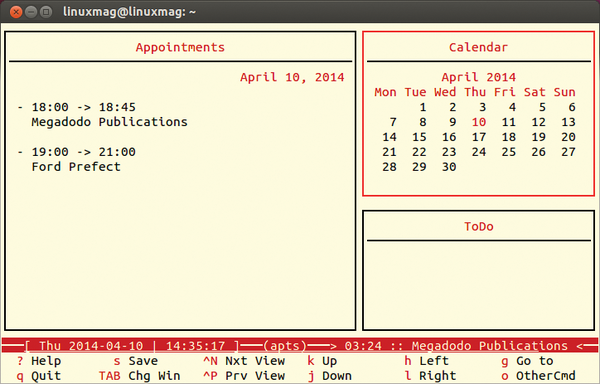Select day 8 in the calendar
The height and width of the screenshot is (384, 600).
(x=422, y=122)
